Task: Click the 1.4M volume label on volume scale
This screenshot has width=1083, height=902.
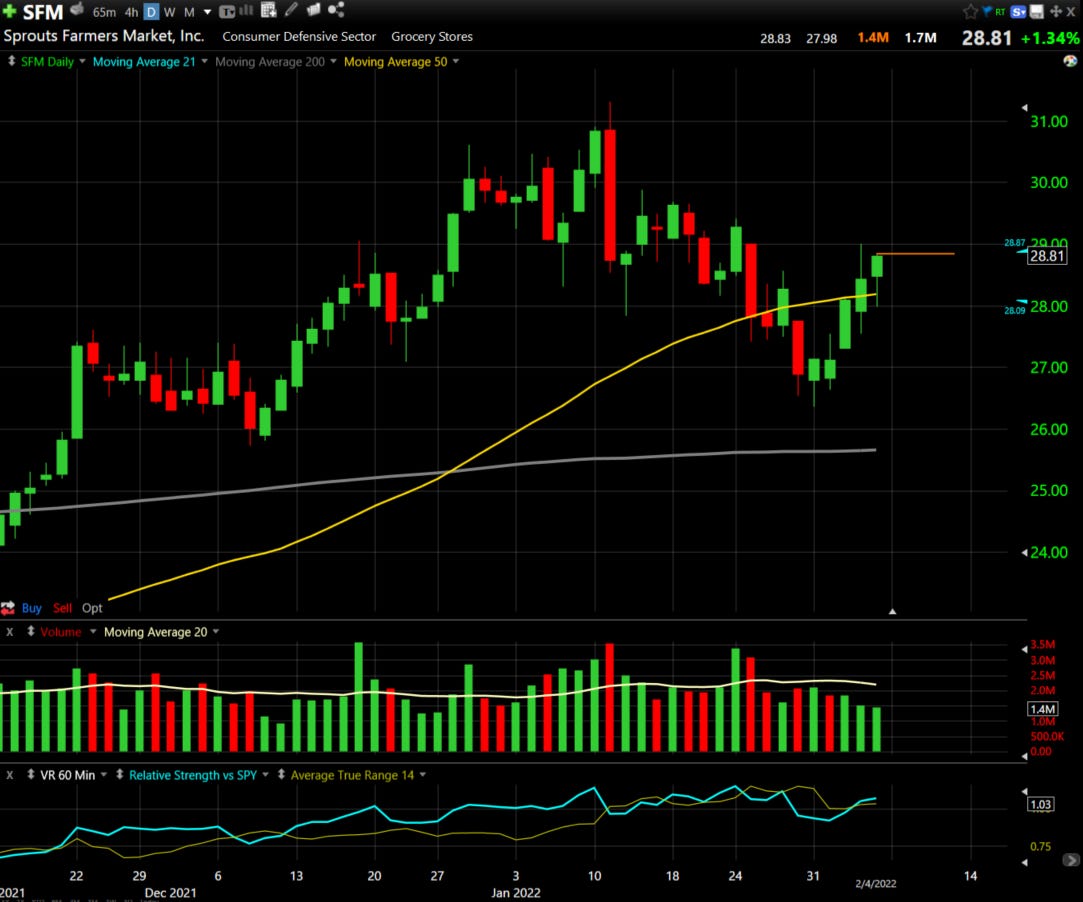Action: click(1042, 709)
